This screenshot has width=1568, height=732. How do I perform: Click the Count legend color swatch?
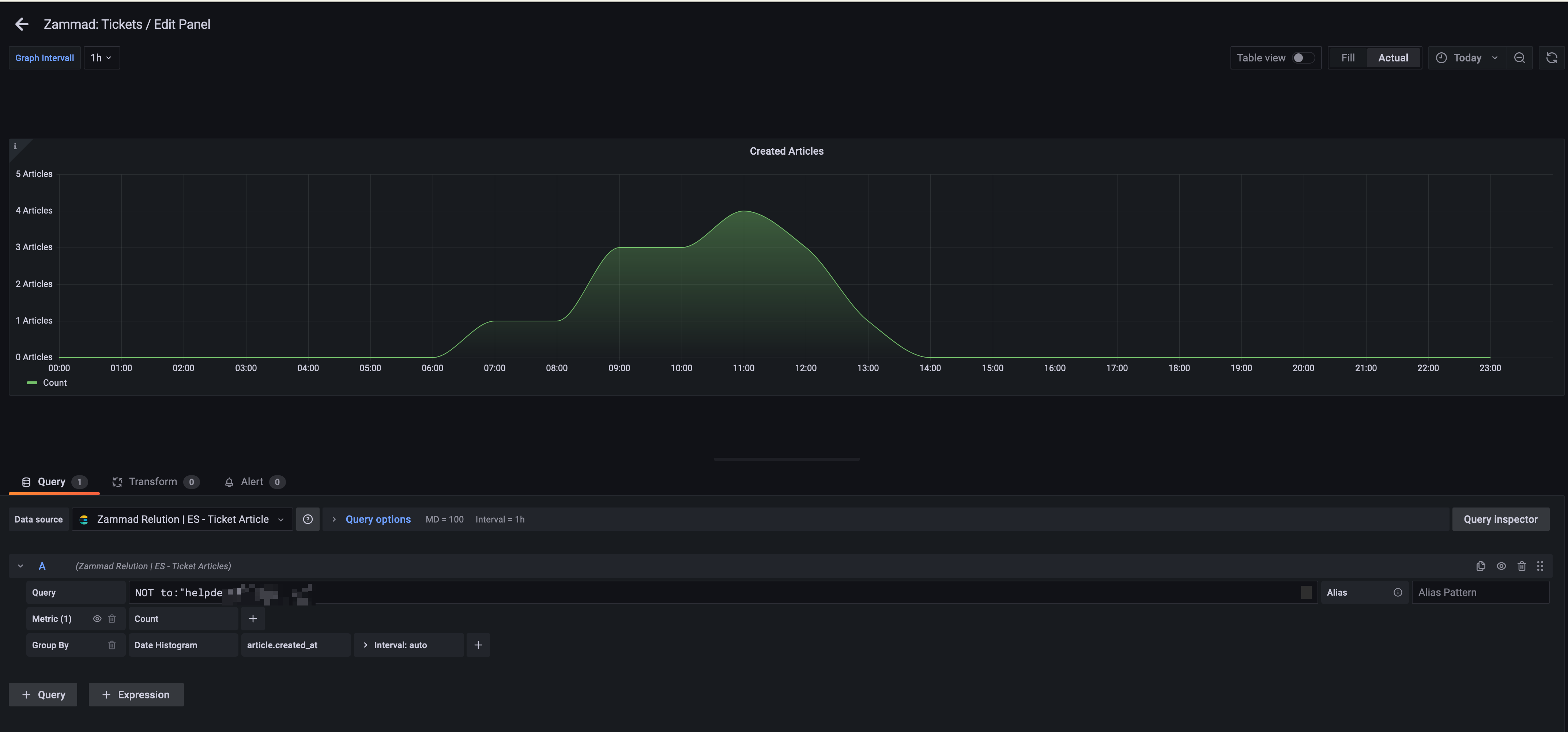click(32, 383)
